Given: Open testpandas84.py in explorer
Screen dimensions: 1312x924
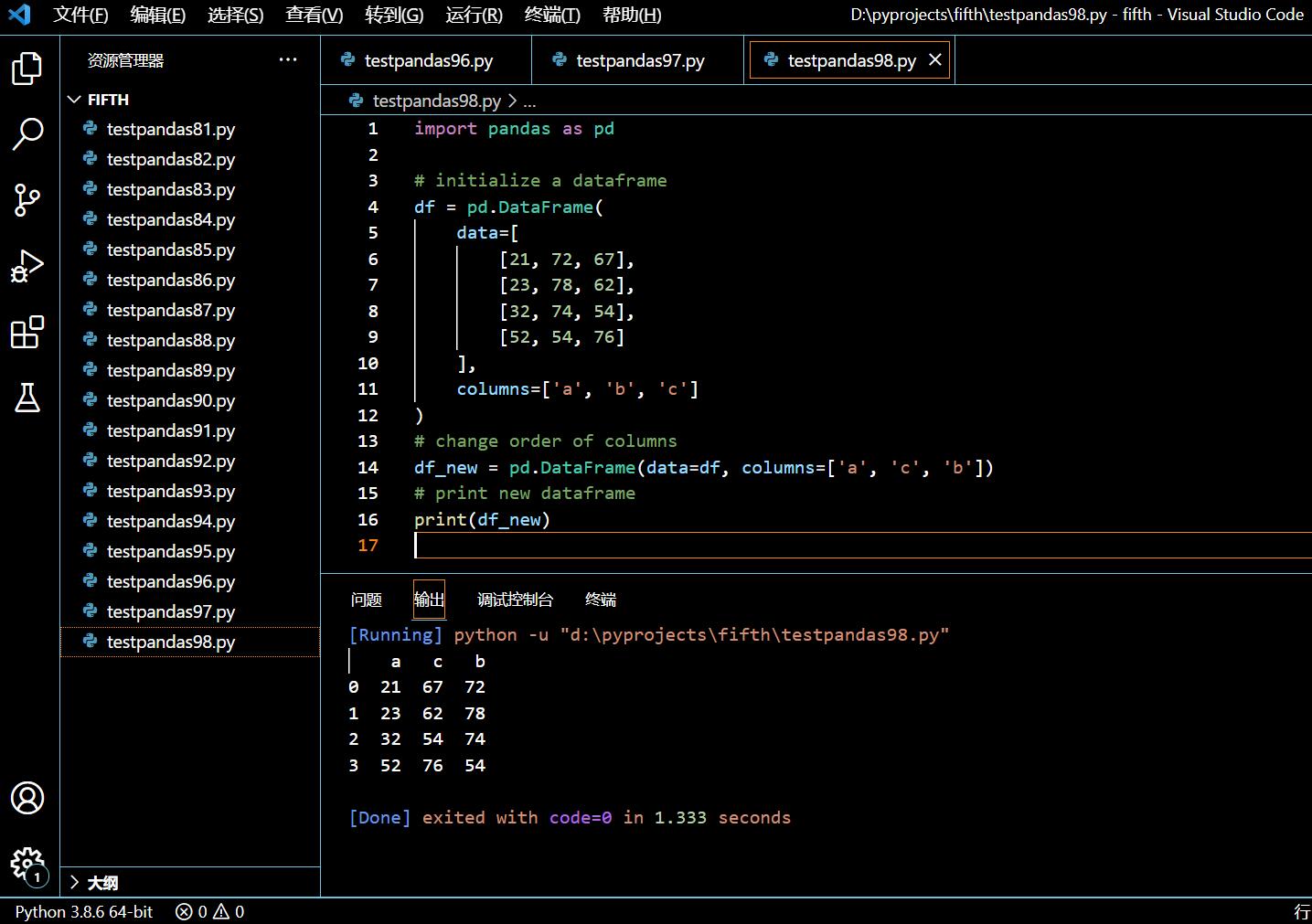Looking at the screenshot, I should 190,219.
